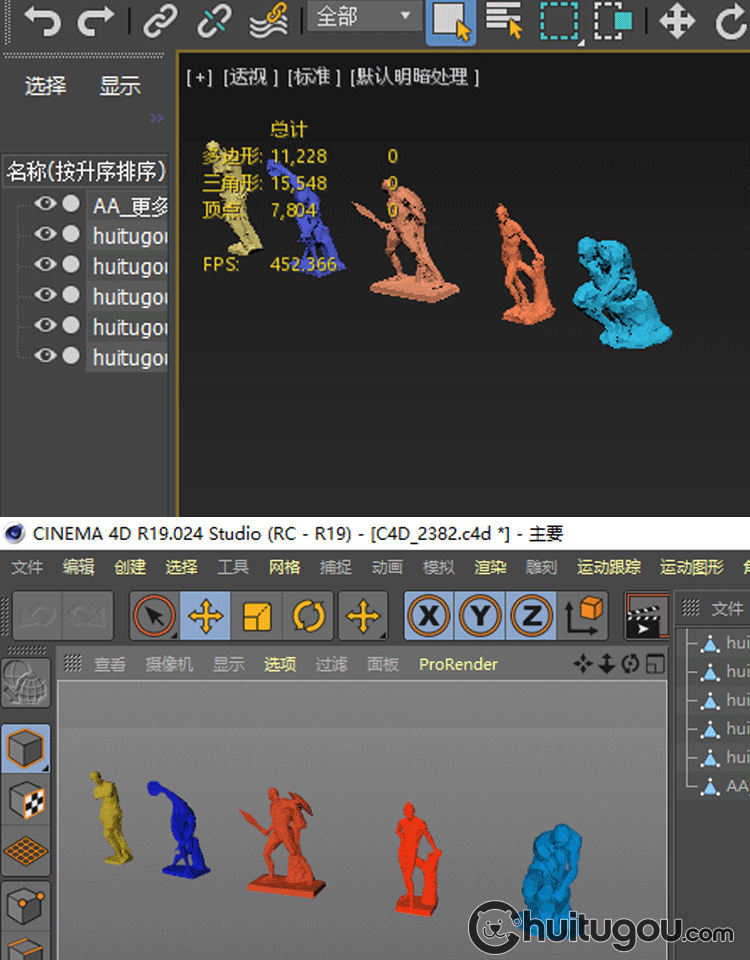
Task: Toggle the X axis lock
Action: 429,615
